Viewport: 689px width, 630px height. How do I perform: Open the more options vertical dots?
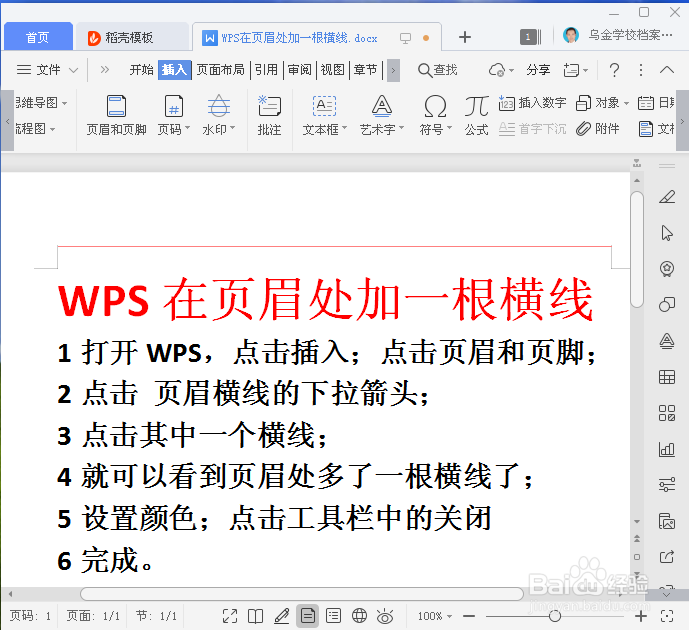641,70
